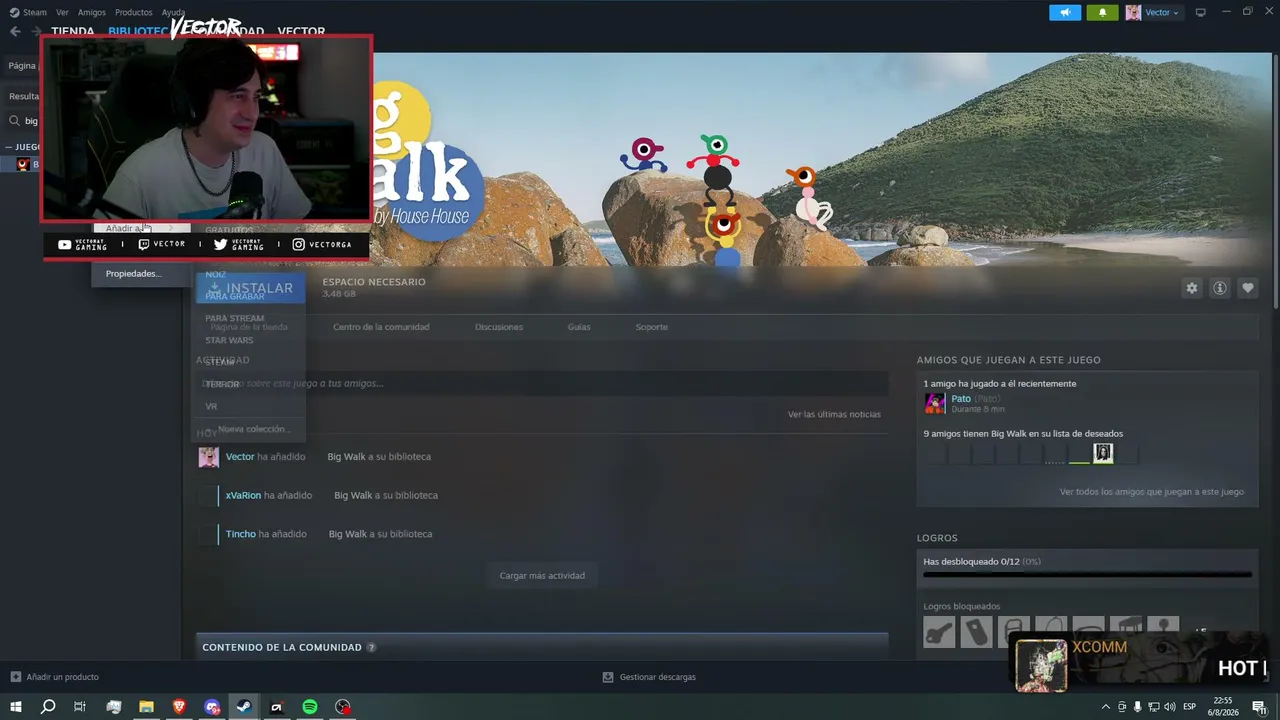
Task: Open Ver las últimas noticias link
Action: (834, 414)
